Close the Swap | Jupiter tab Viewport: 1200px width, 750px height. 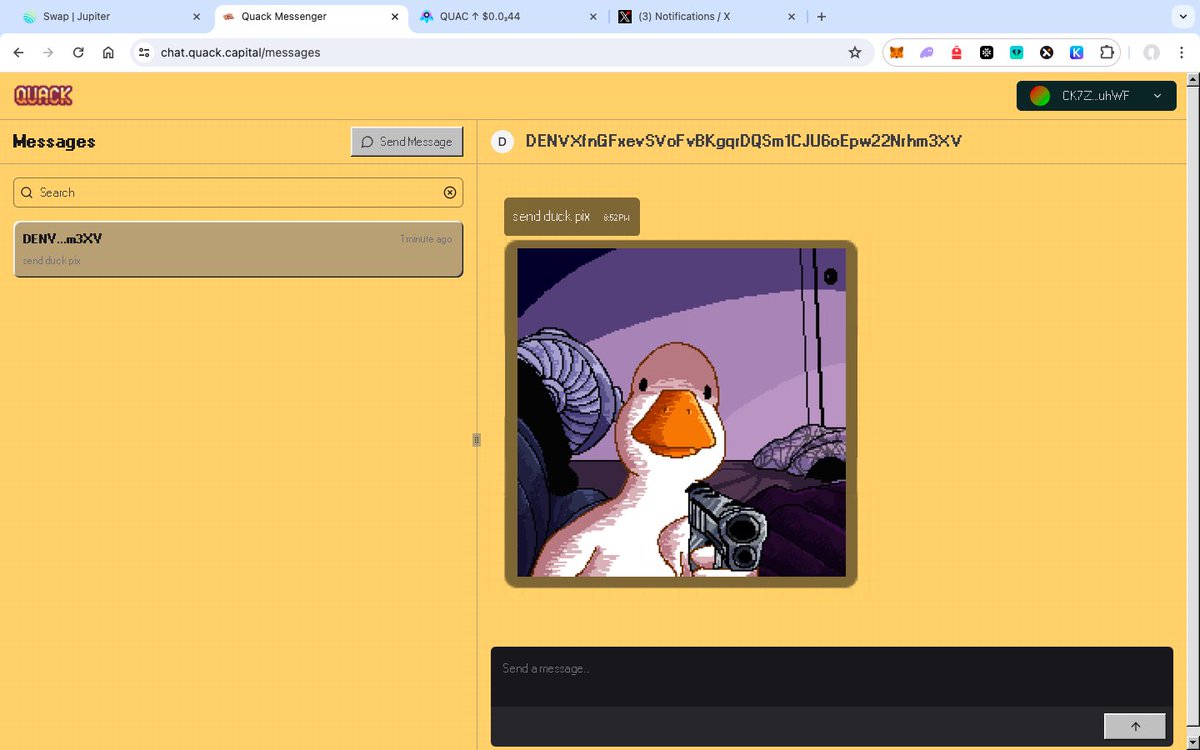[x=196, y=17]
